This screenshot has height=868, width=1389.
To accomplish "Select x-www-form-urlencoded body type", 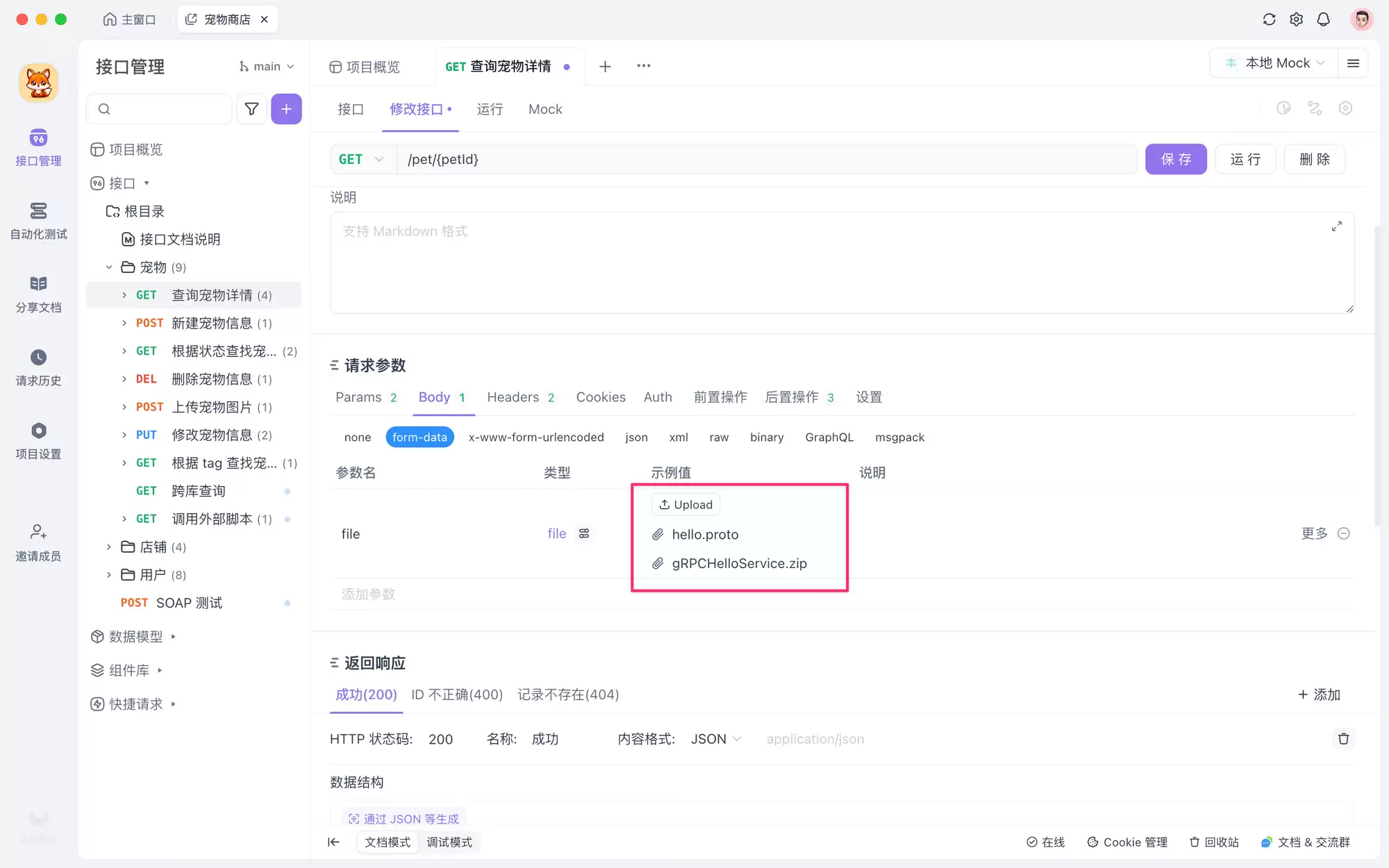I will (536, 437).
